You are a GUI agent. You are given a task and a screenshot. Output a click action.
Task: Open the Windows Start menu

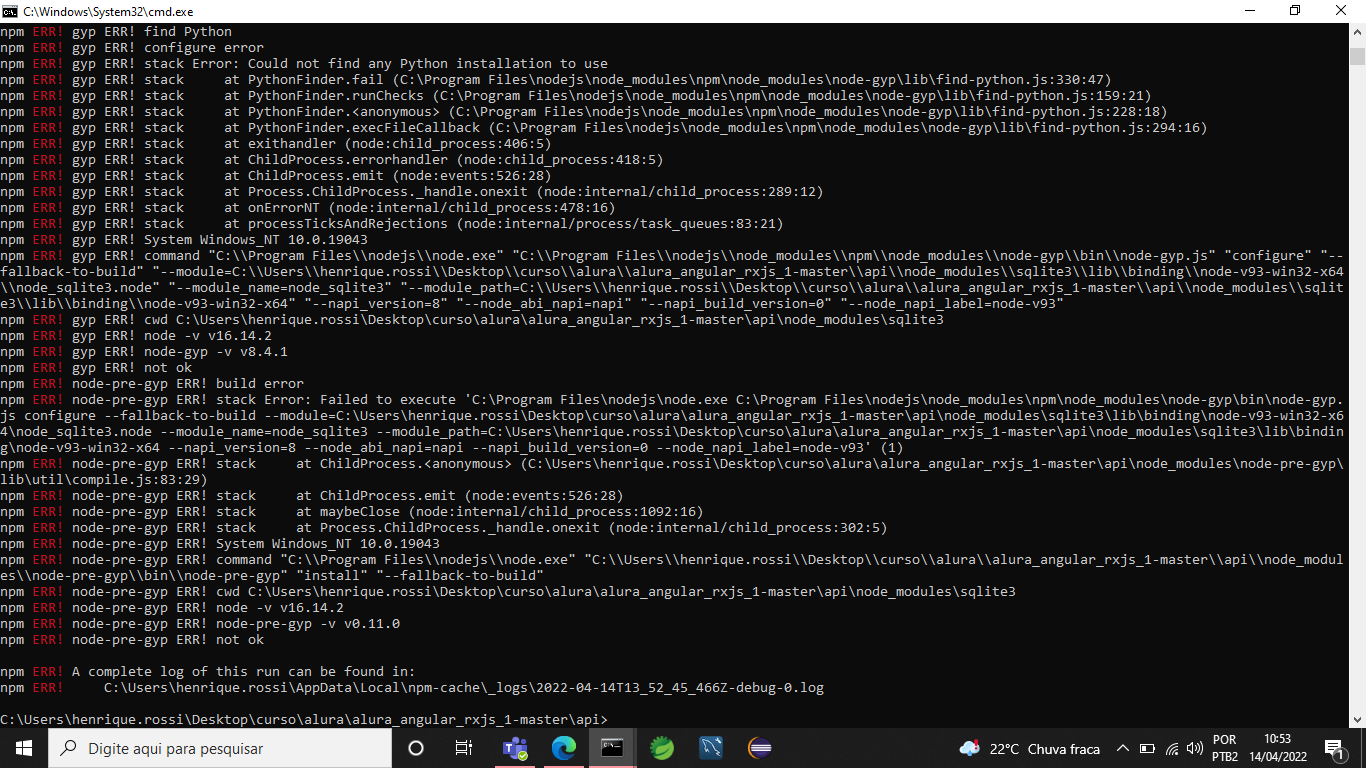pos(23,748)
